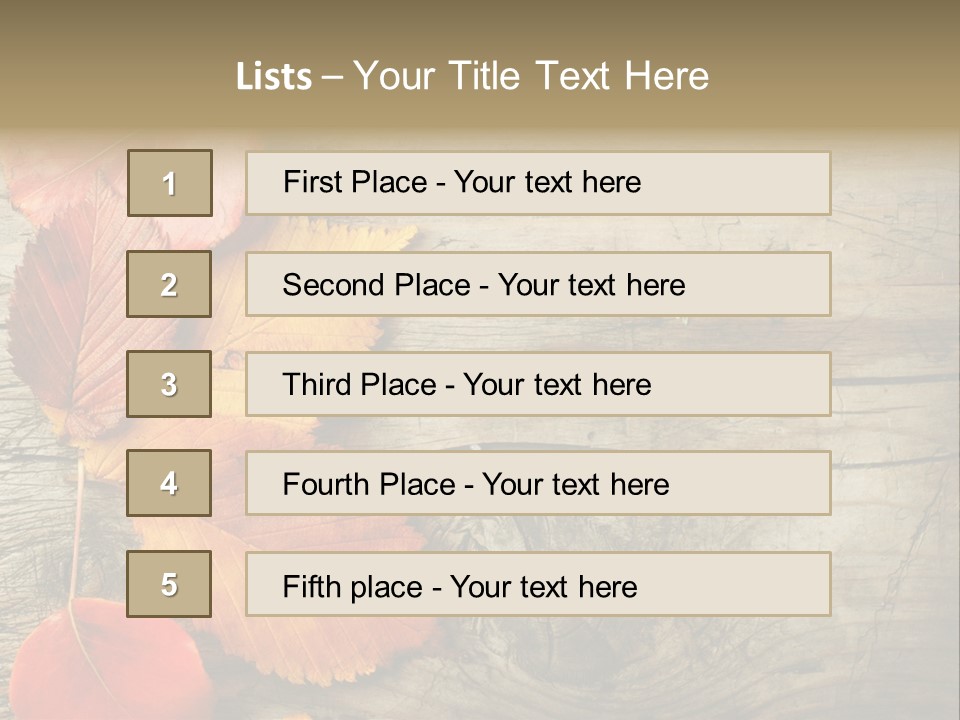
Task: Select the number 4 square
Action: tap(169, 483)
